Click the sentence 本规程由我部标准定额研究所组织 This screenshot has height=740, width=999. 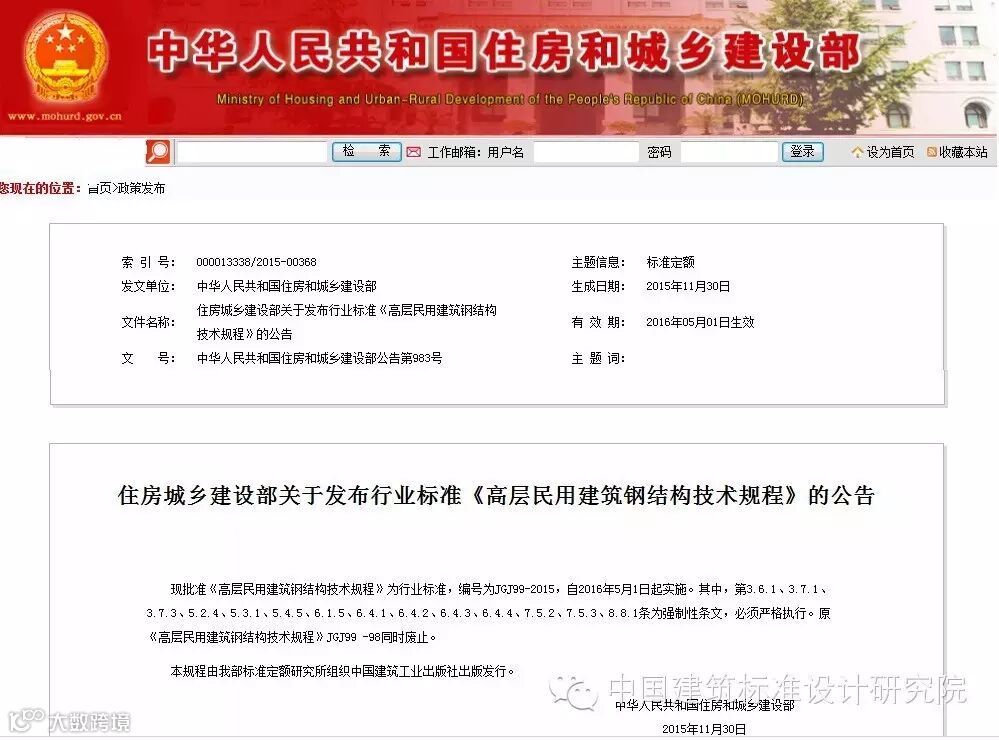click(x=342, y=671)
